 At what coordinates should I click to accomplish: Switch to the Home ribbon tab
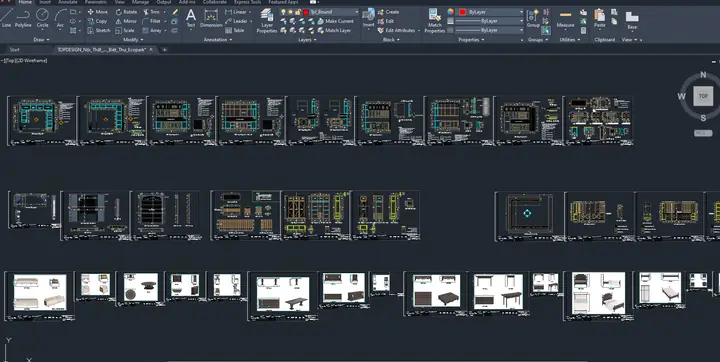click(25, 2)
